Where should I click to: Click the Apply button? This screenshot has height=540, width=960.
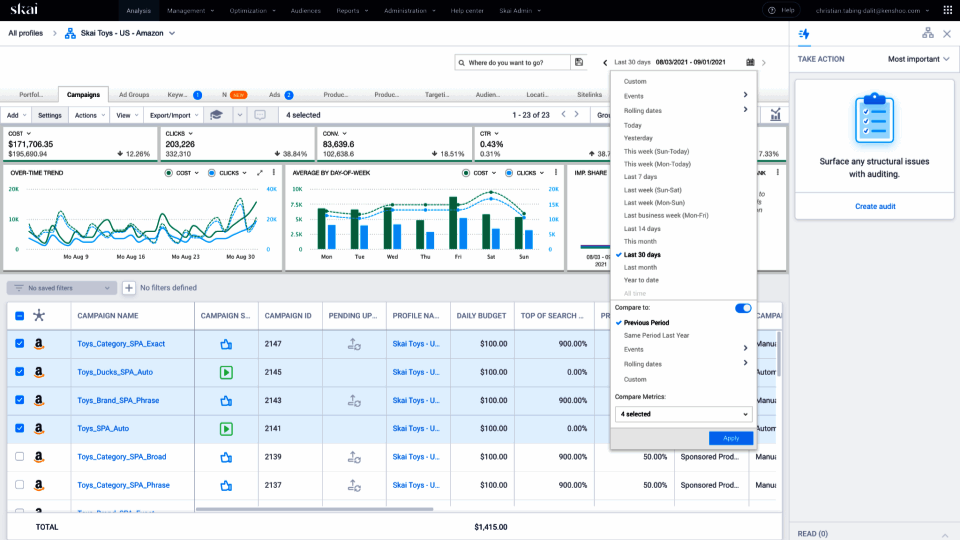click(x=730, y=438)
